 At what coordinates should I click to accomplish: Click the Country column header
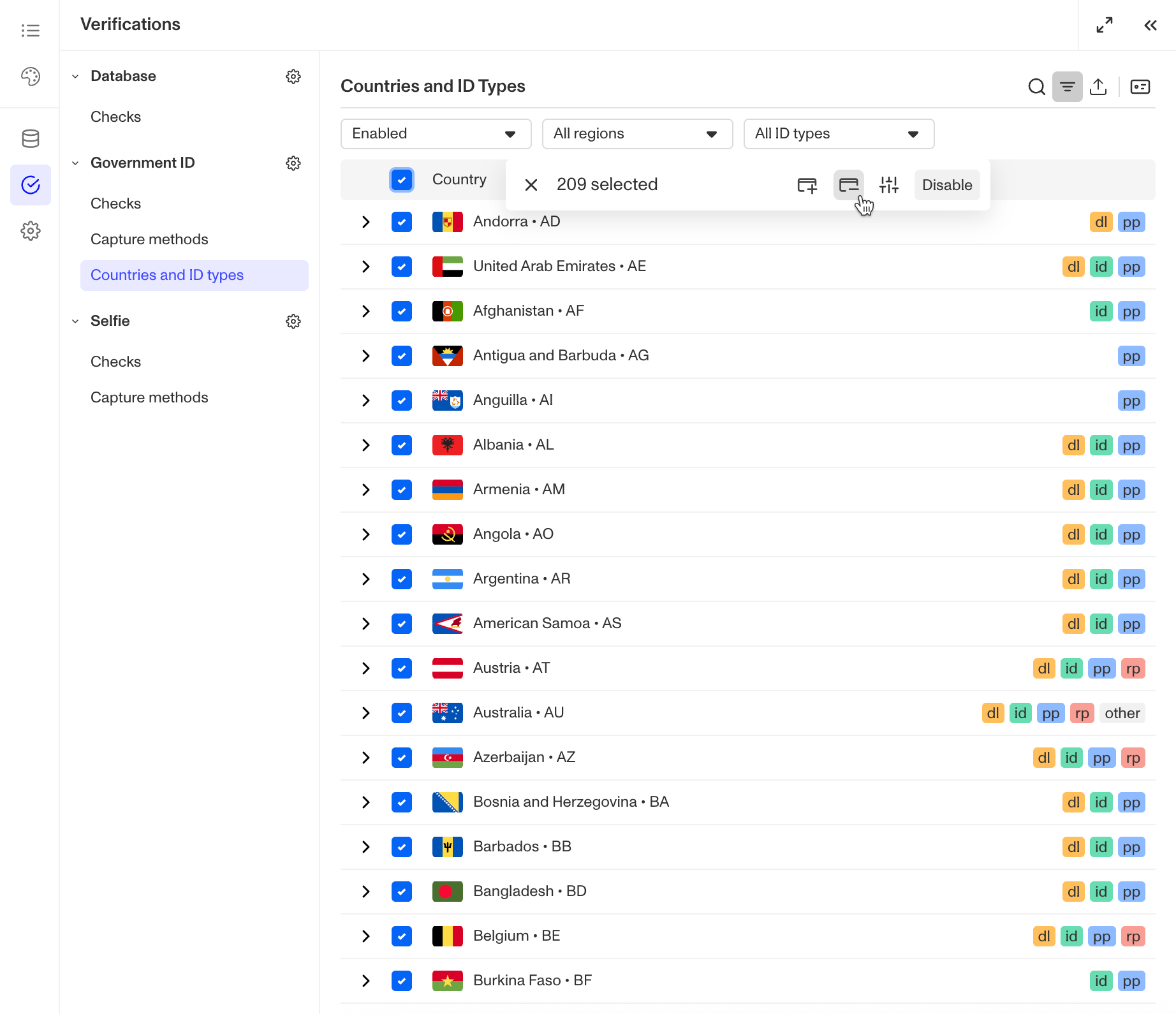[x=459, y=180]
